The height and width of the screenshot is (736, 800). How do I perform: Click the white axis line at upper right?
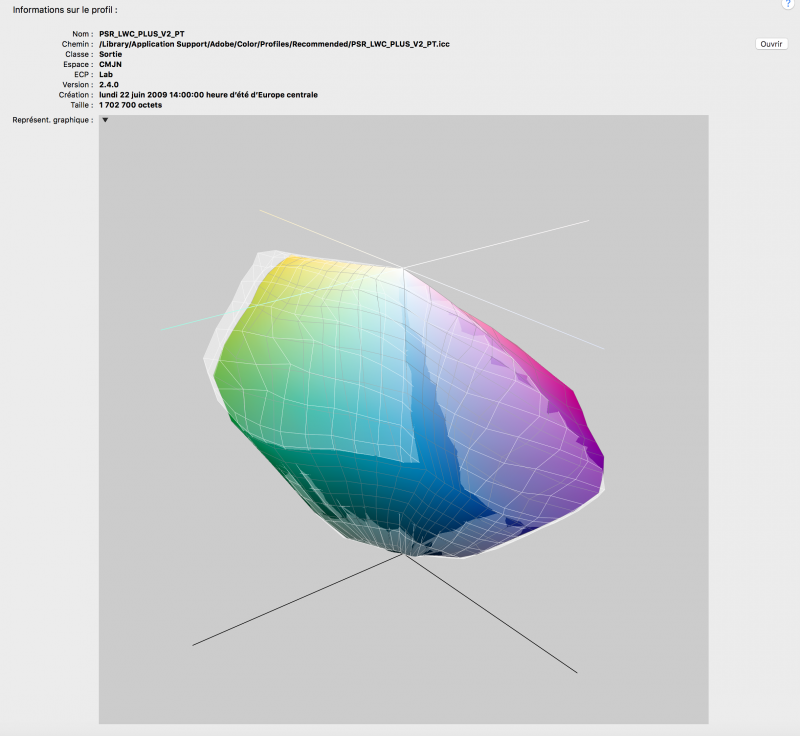(x=500, y=242)
